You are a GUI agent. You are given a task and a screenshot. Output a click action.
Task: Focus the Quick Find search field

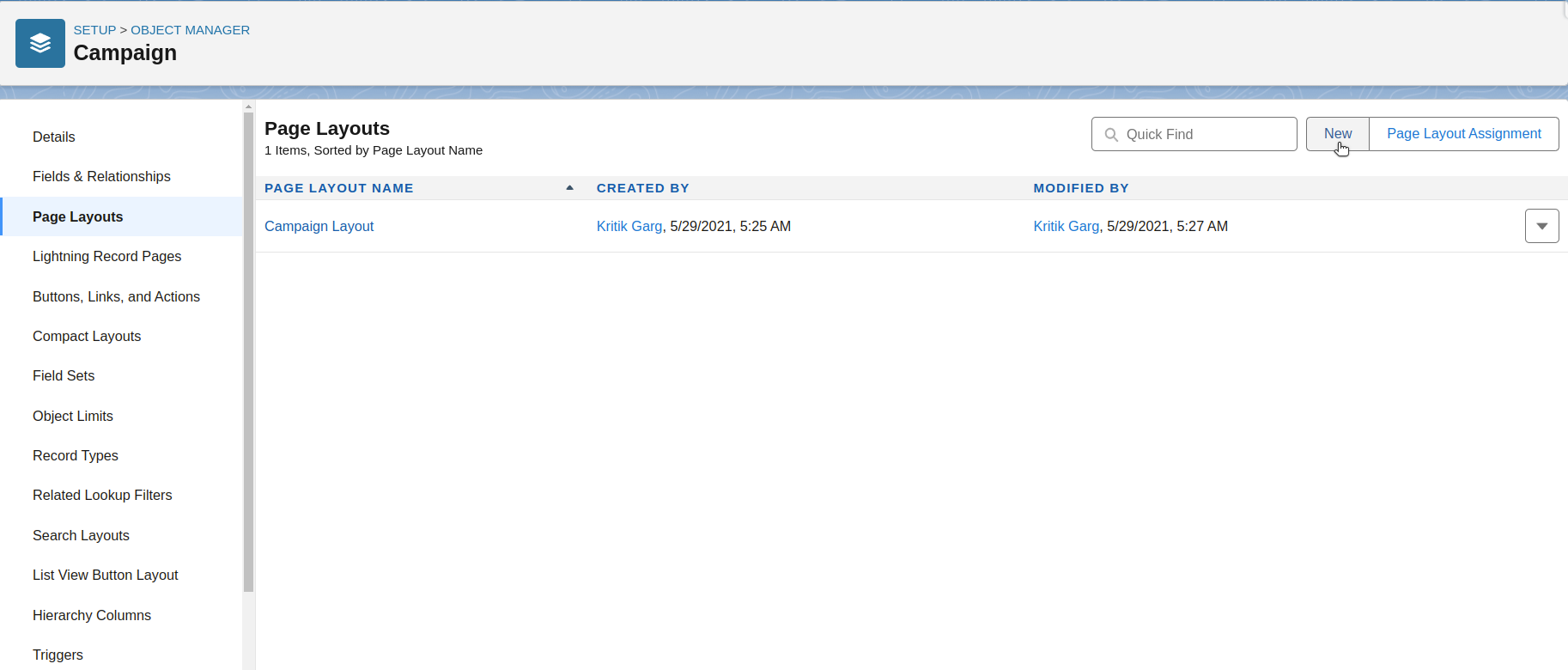1194,134
